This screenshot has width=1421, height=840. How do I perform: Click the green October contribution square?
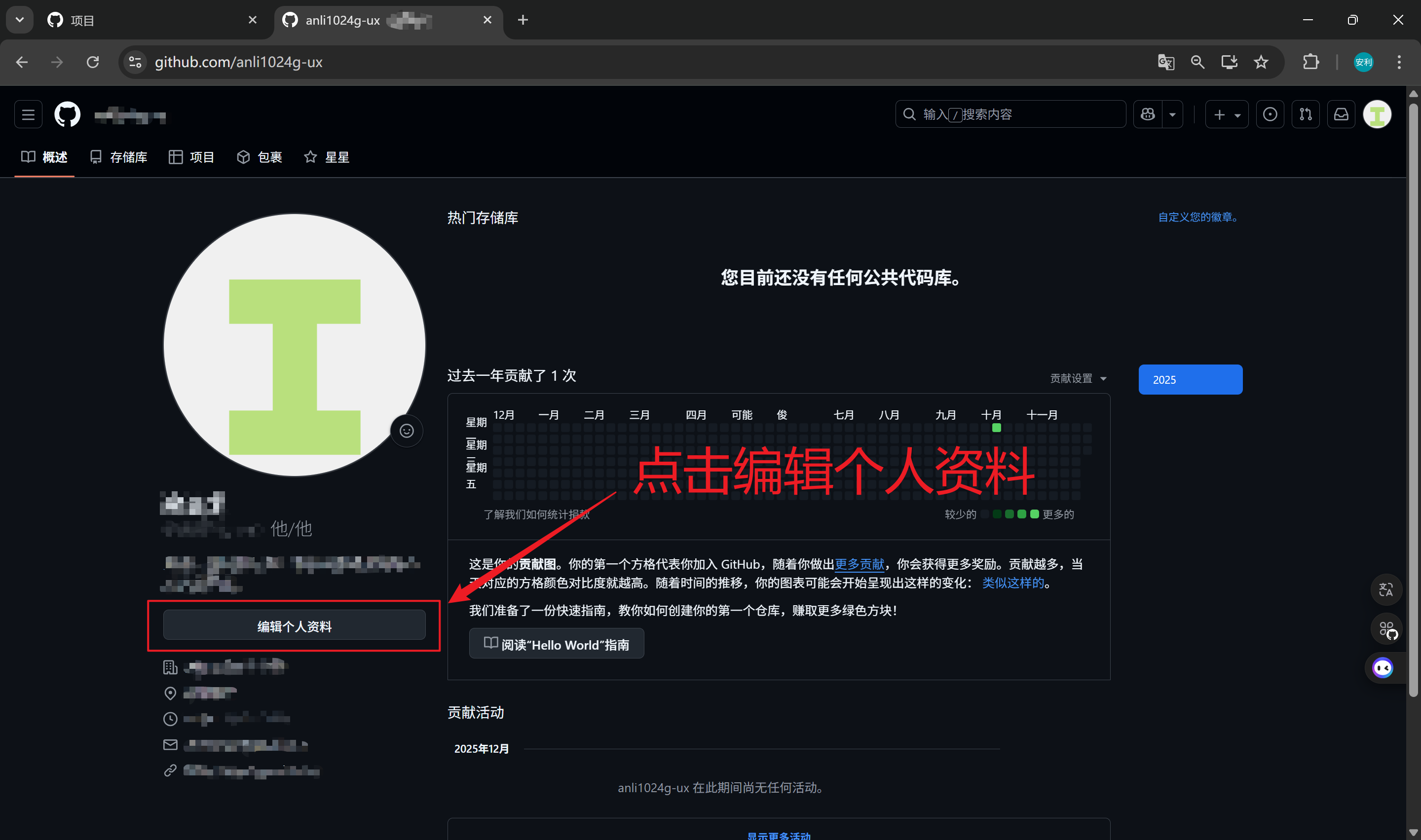[996, 429]
